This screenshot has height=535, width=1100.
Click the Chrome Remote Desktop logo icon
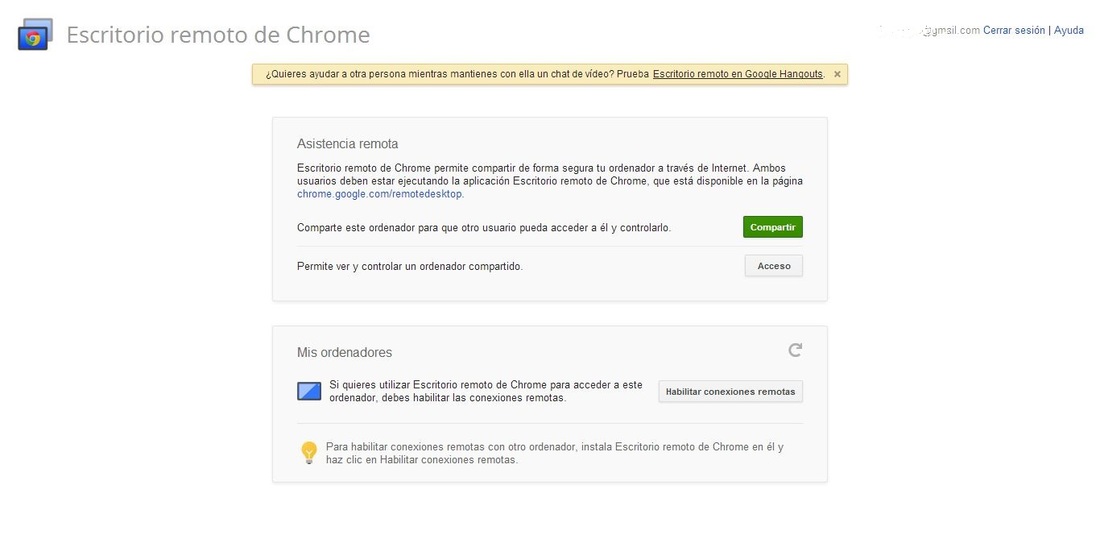(x=35, y=34)
